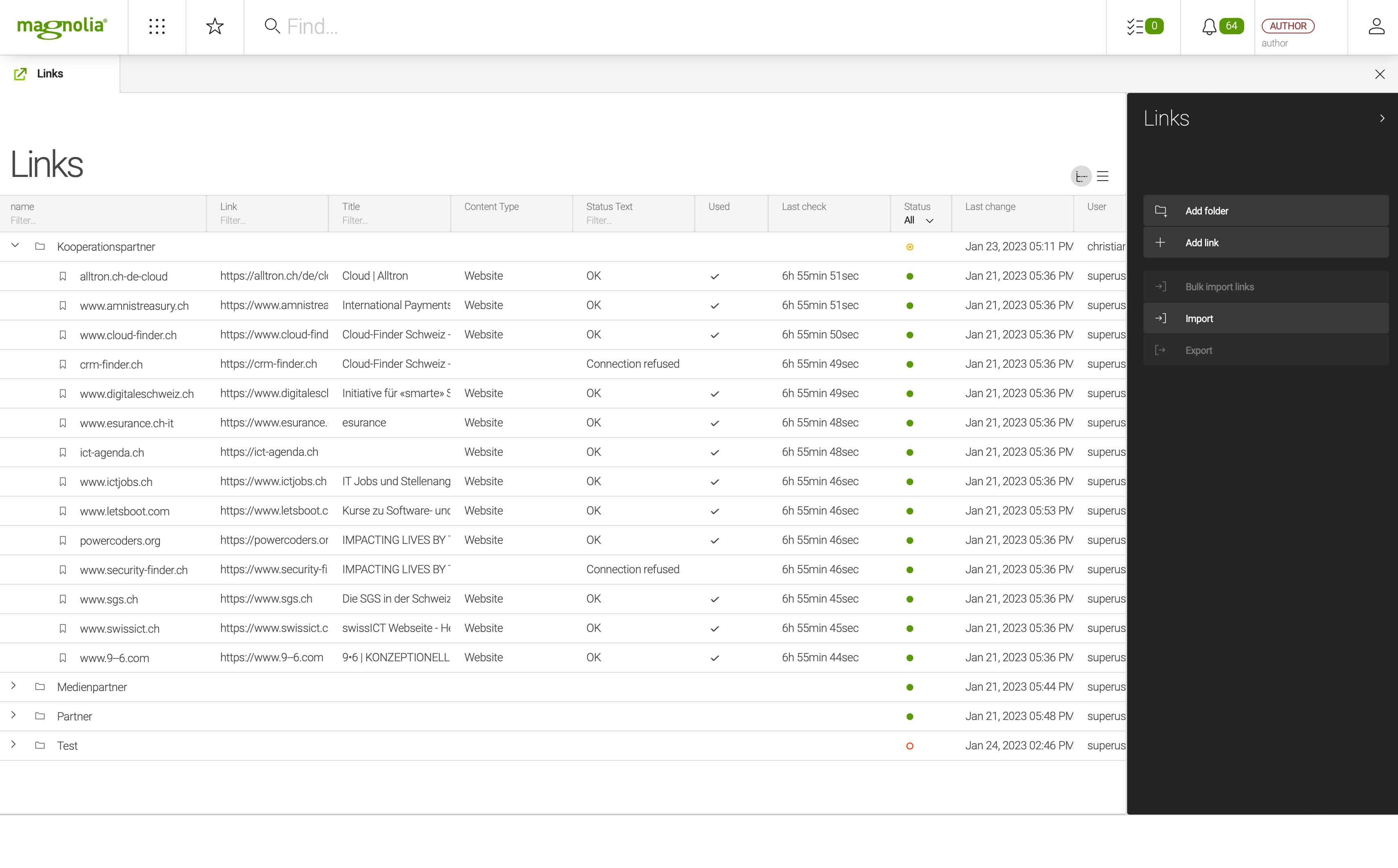Toggle the bookmark for alltron.ch-de-cloud

pyautogui.click(x=62, y=276)
